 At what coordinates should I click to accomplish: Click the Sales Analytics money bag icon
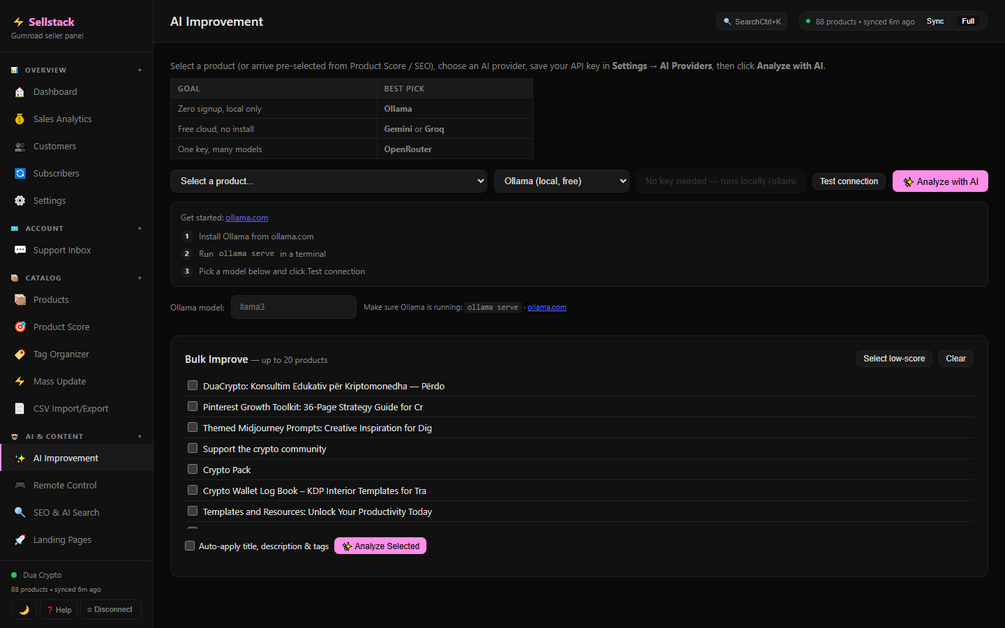[x=20, y=119]
